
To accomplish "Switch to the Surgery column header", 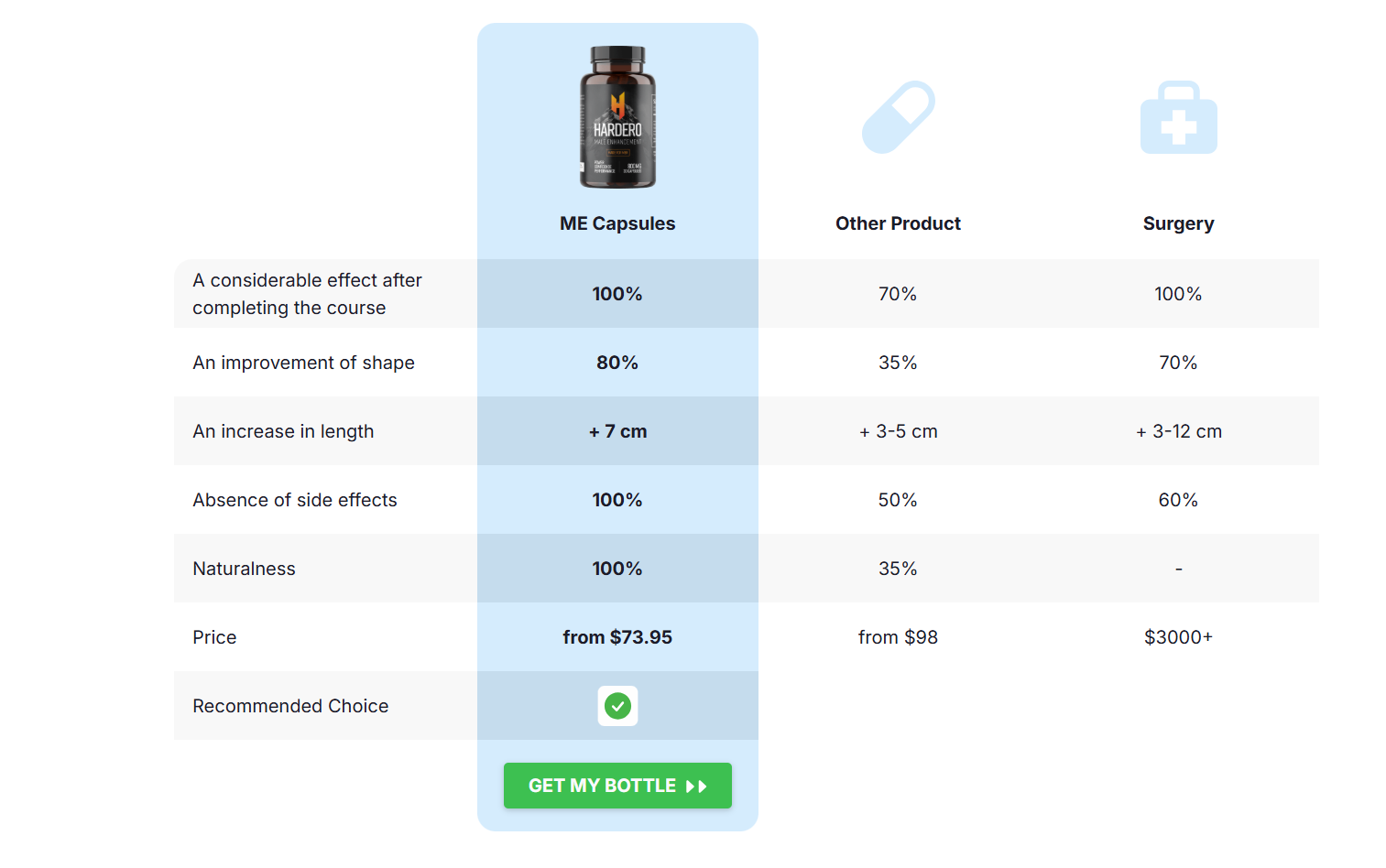I will point(1178,222).
